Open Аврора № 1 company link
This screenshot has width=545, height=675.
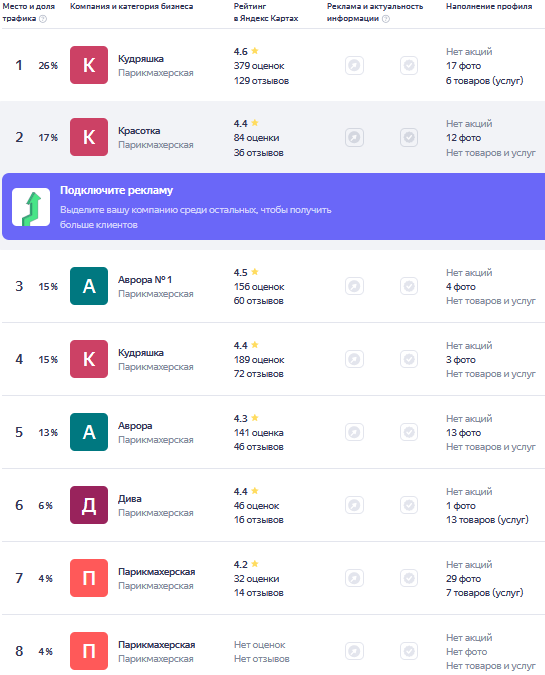point(145,279)
